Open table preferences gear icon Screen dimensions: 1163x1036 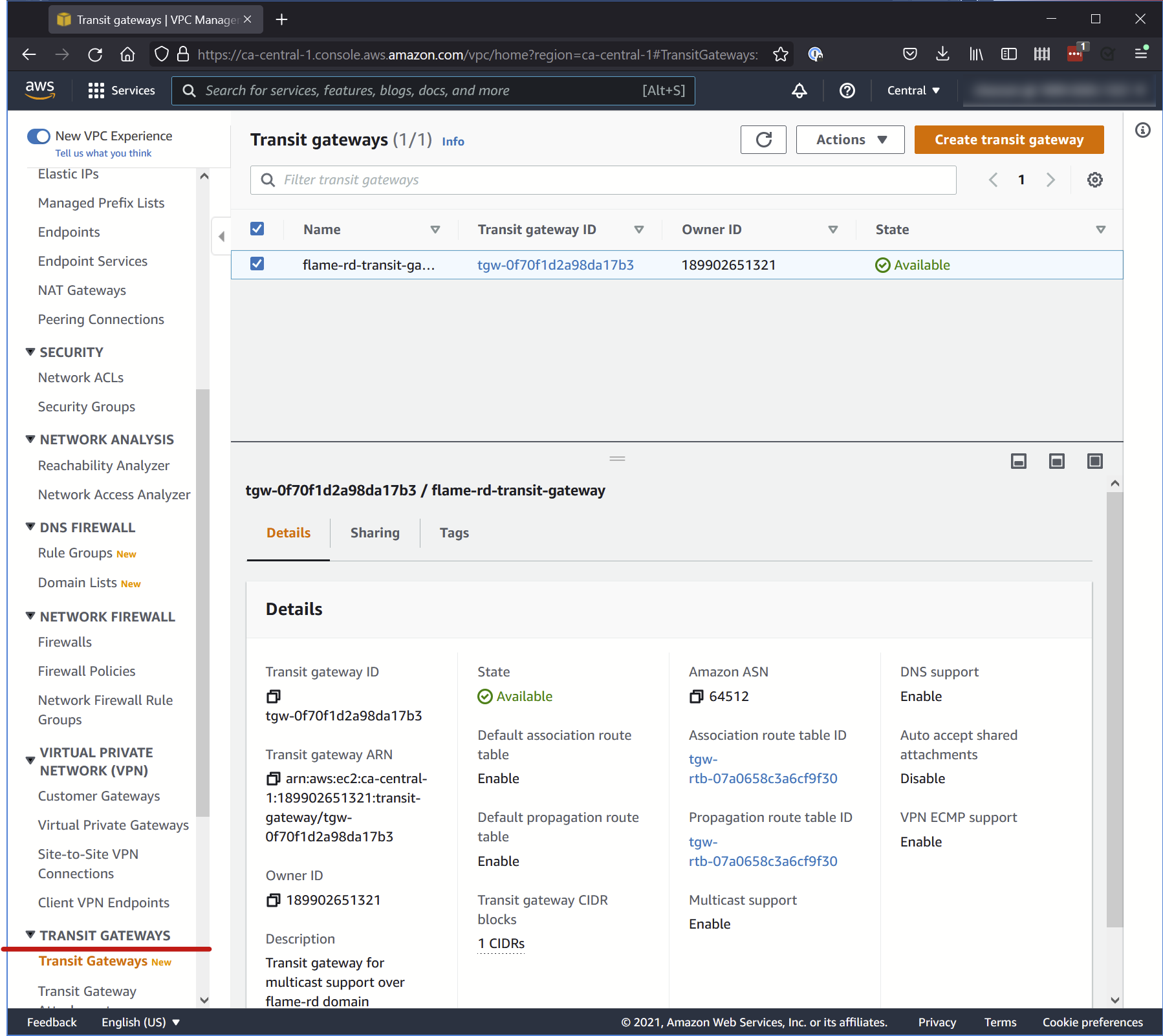click(x=1094, y=180)
